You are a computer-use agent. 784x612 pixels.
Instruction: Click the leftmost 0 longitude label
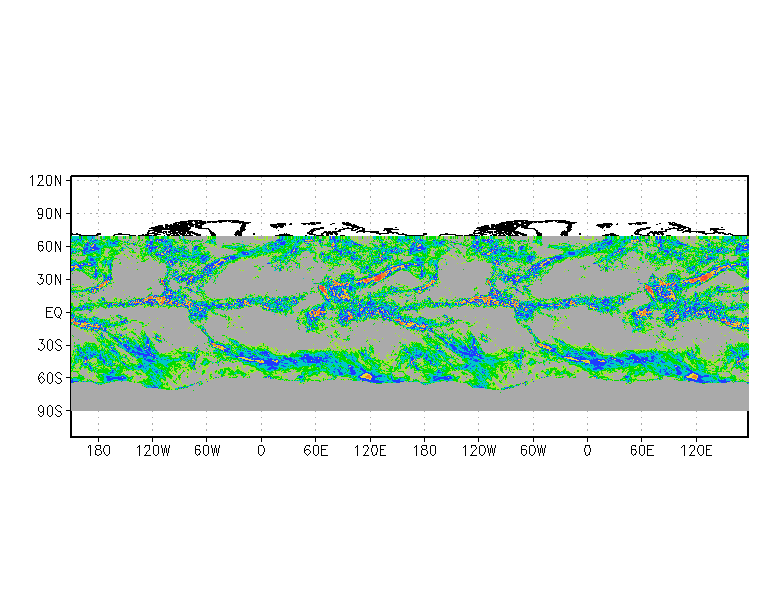(261, 451)
